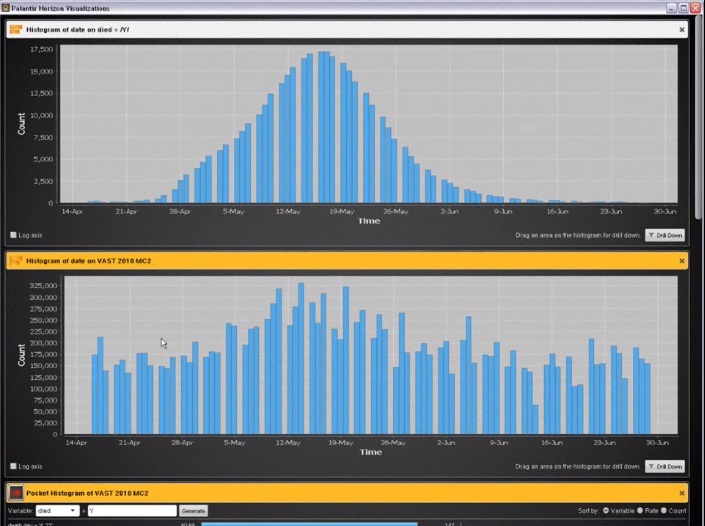
Task: Click the histogram icon of the 'date on VAST 2010 MC2' panel
Action: pyautogui.click(x=16, y=261)
